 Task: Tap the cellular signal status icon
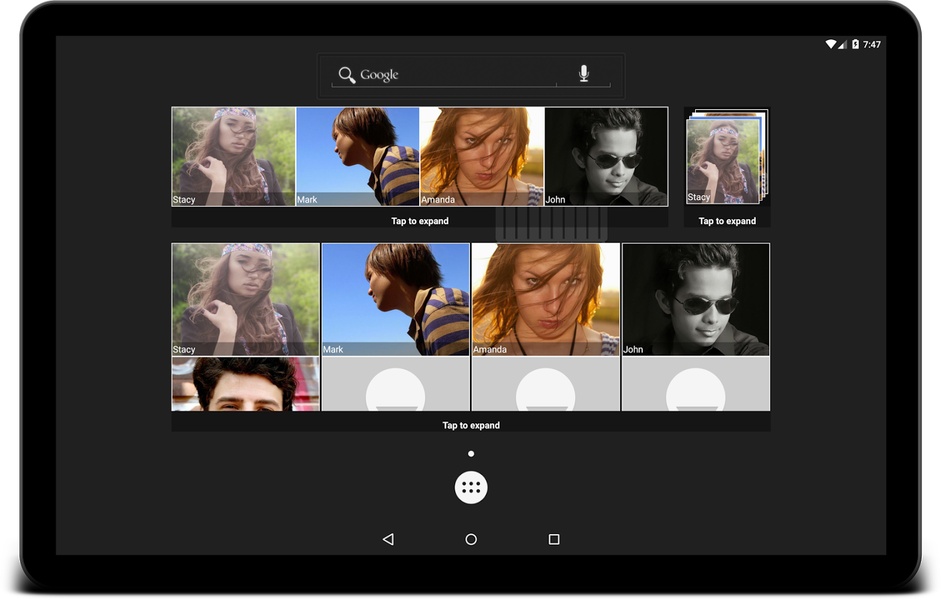(x=843, y=44)
